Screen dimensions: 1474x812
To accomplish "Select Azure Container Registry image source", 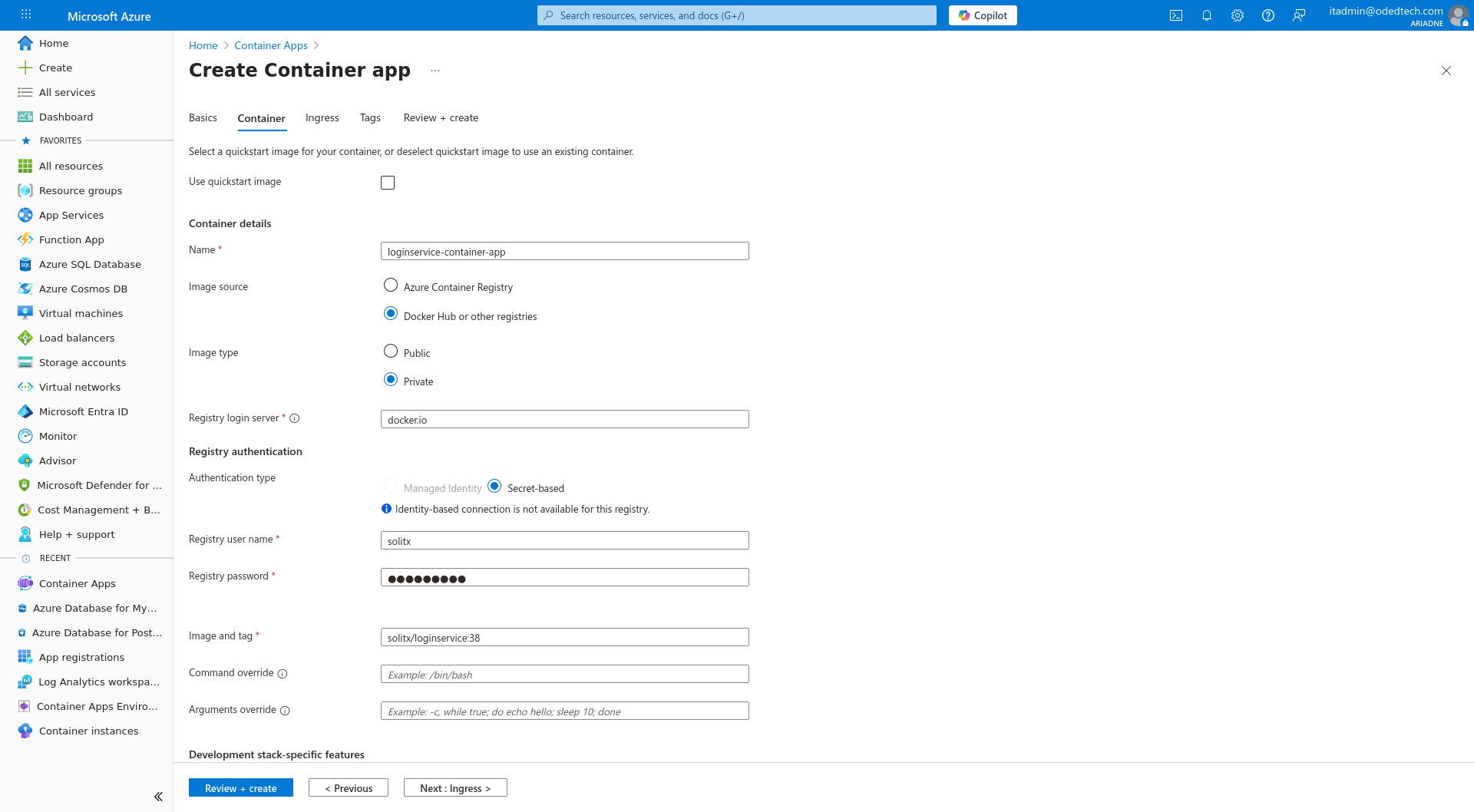I will (x=391, y=286).
